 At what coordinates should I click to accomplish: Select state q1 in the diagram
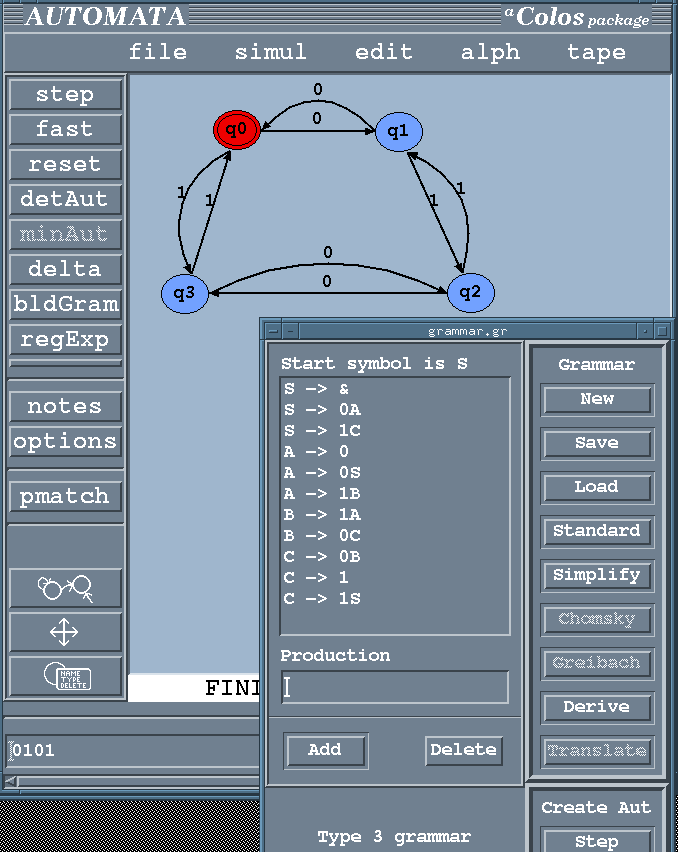click(x=399, y=131)
